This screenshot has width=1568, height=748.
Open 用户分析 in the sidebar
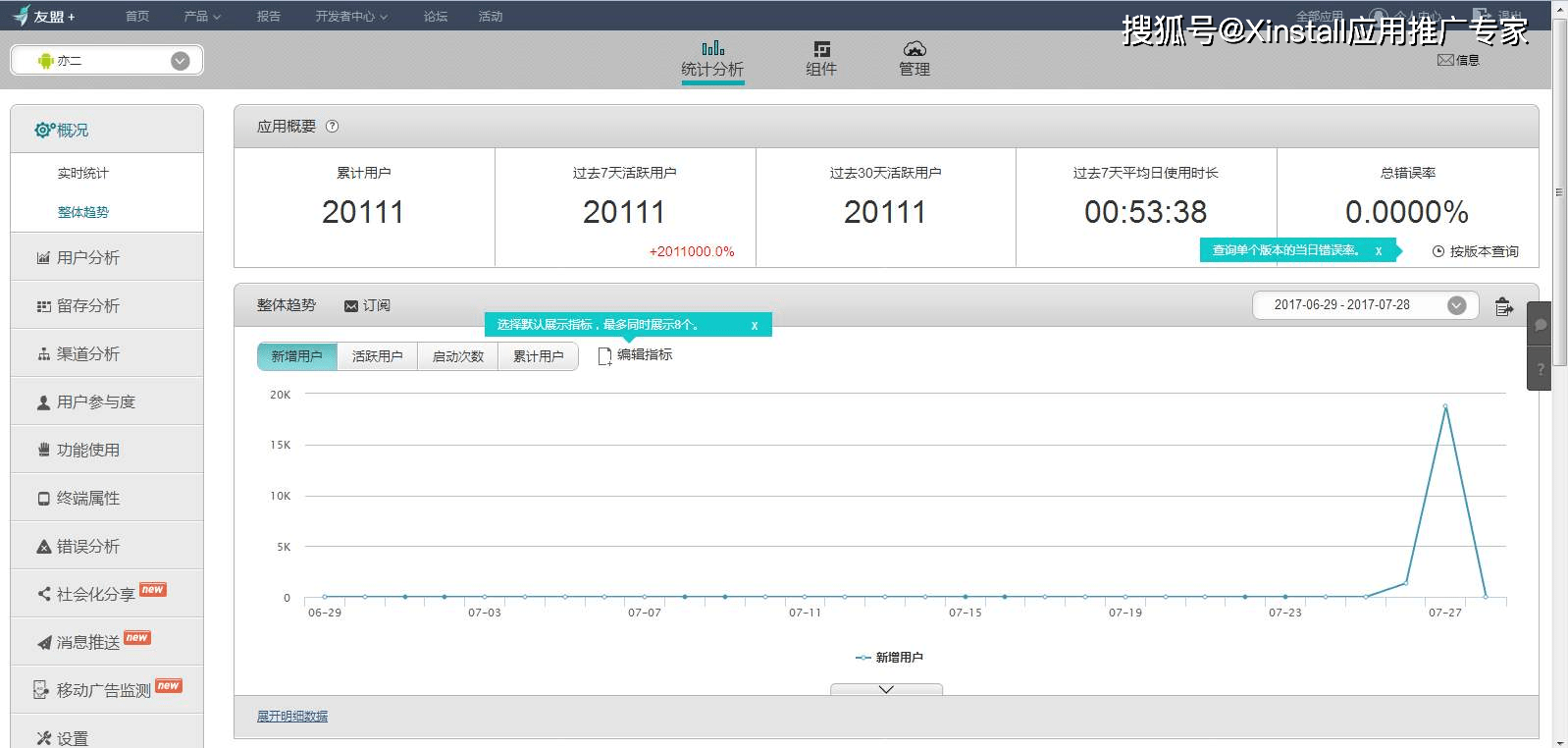[107, 257]
